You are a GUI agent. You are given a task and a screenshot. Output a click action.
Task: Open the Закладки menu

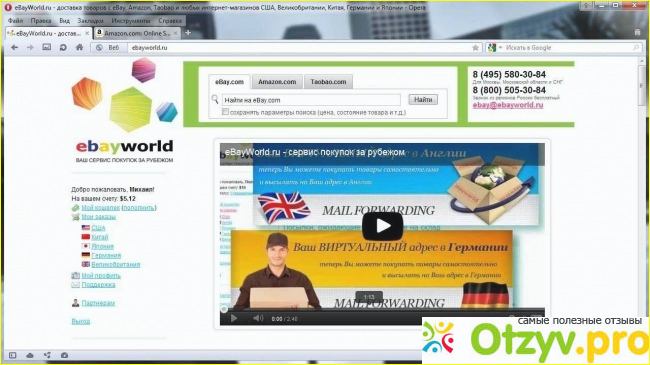[90, 20]
